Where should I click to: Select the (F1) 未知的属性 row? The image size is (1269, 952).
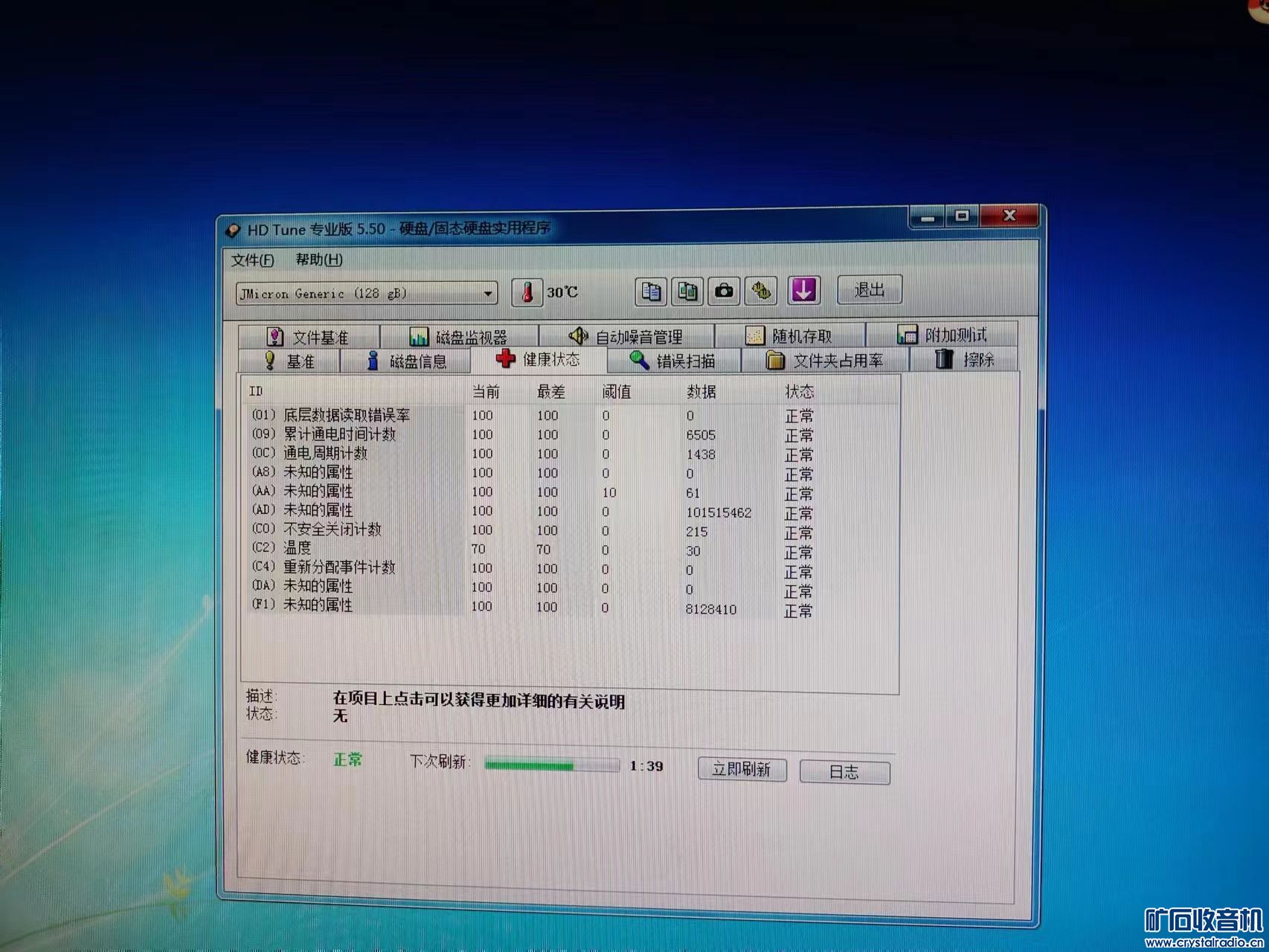(533, 606)
